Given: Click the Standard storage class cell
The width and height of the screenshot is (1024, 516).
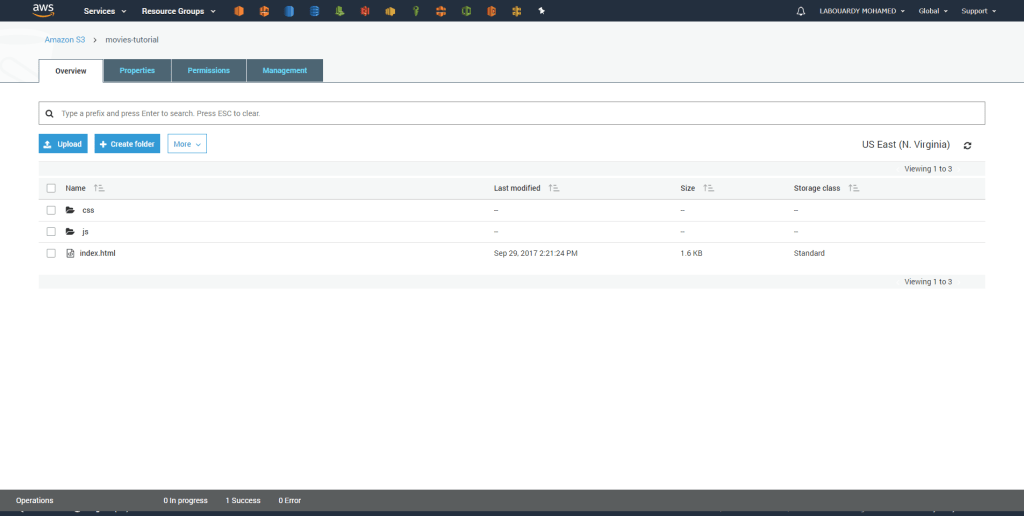Looking at the screenshot, I should click(x=809, y=253).
